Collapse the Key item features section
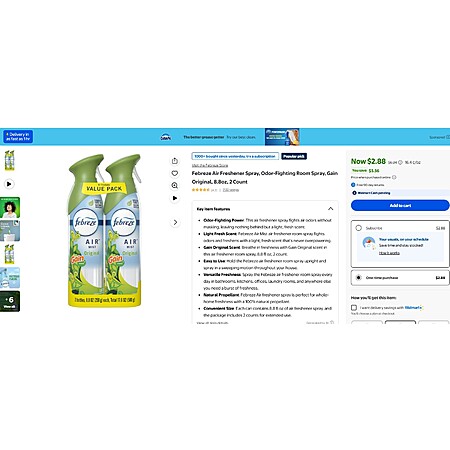The height and width of the screenshot is (450, 450). coord(330,209)
